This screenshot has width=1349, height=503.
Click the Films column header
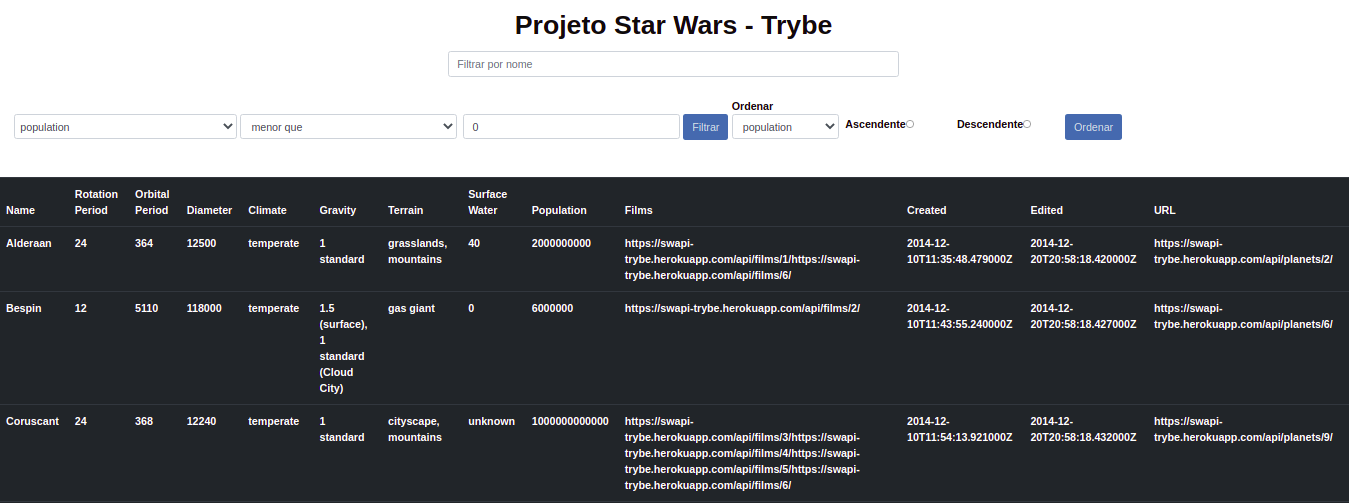[x=638, y=210]
